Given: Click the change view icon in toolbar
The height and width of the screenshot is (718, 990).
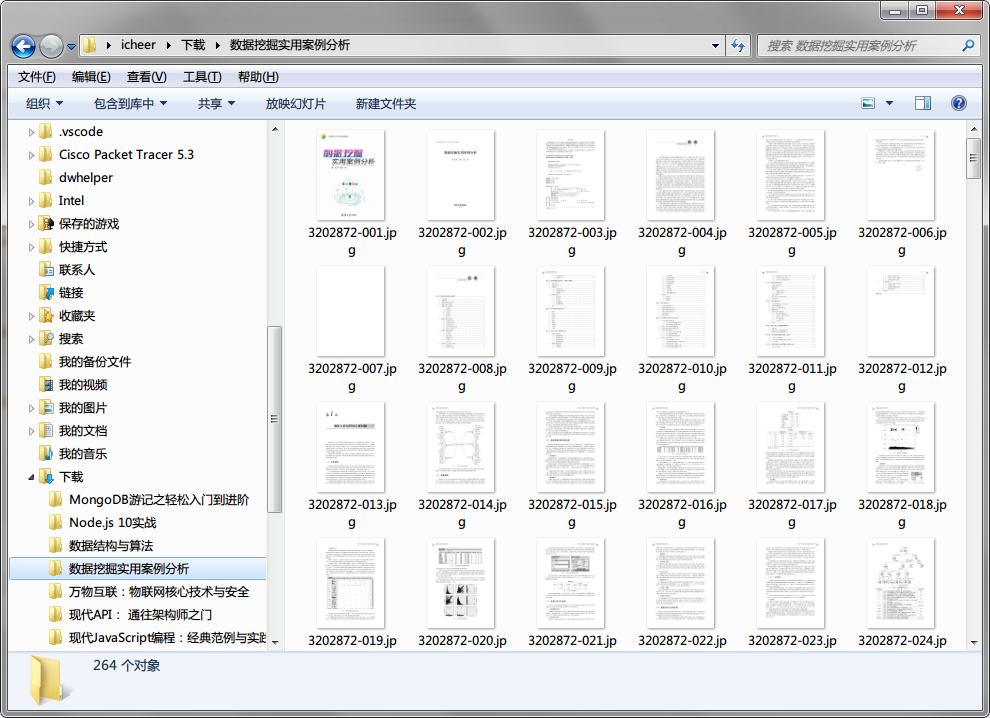Looking at the screenshot, I should click(868, 104).
